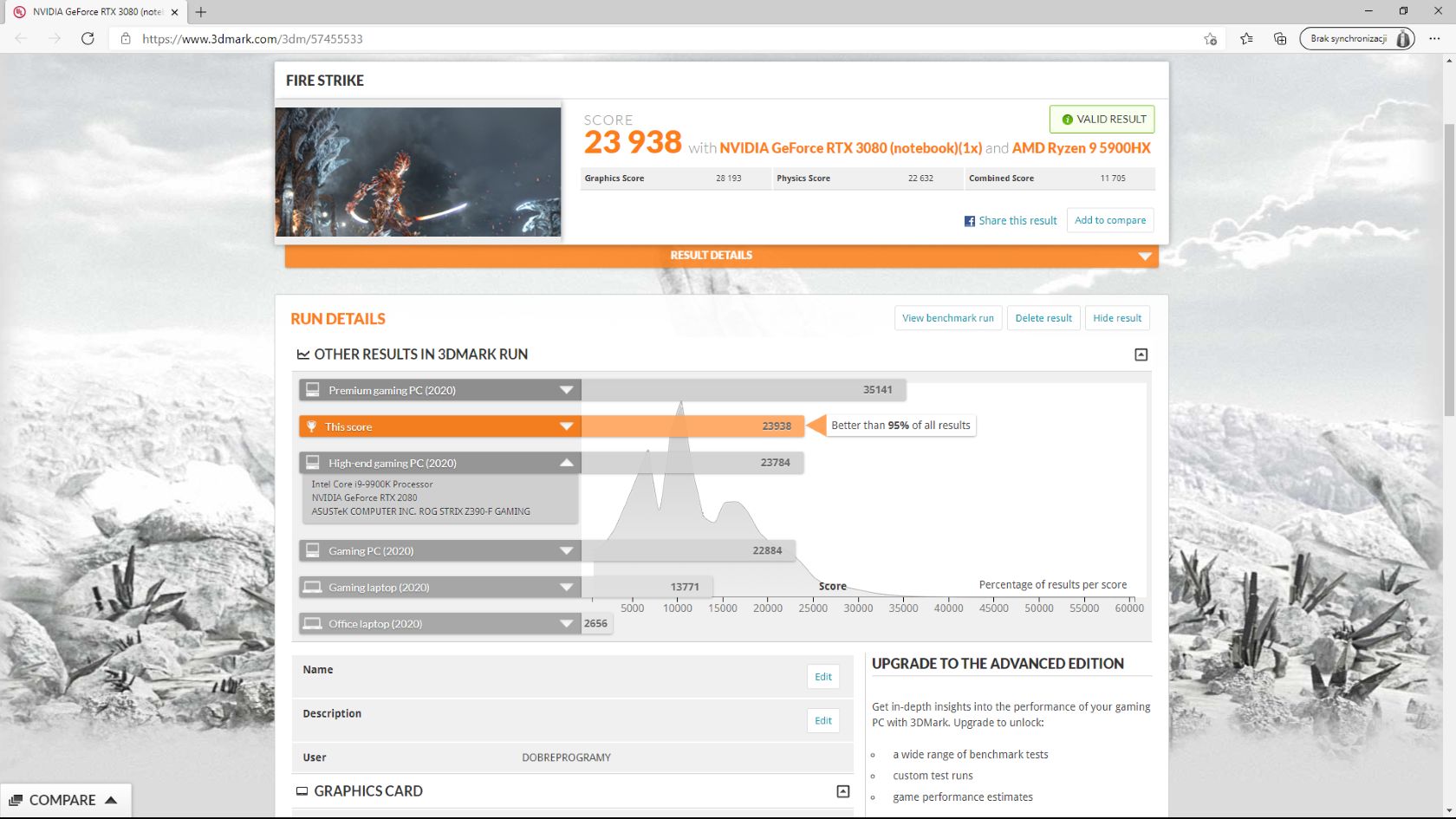Collapse the High-end gaming PC (2020) details
This screenshot has height=819, width=1456.
point(568,462)
